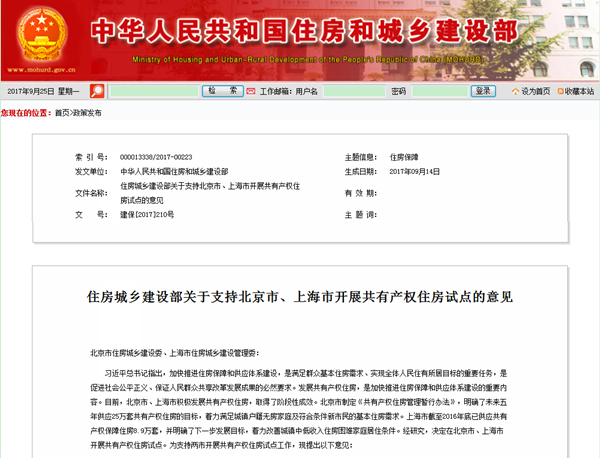The width and height of the screenshot is (600, 458).
Task: Click the site search input field
Action: (154, 91)
